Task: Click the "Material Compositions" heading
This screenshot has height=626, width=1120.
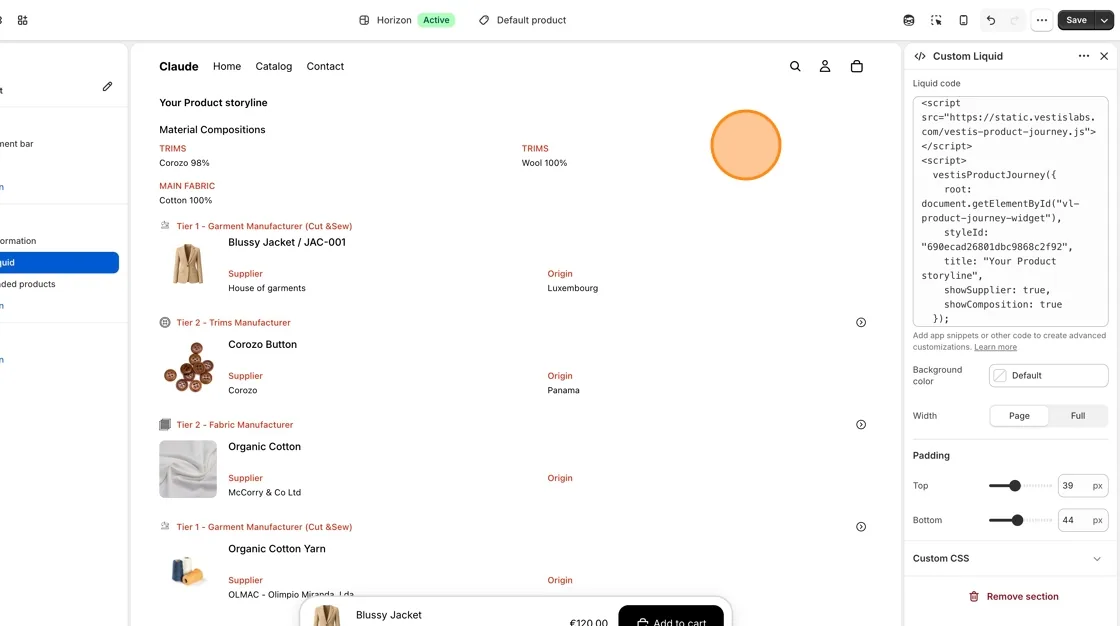Action: click(212, 129)
